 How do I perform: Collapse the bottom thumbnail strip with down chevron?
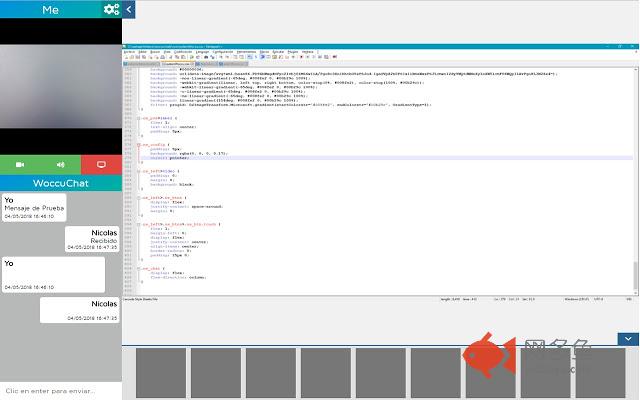pyautogui.click(x=628, y=339)
